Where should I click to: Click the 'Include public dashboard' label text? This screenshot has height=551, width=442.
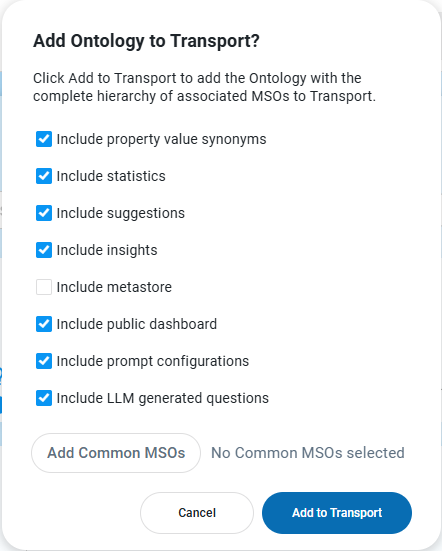tap(137, 324)
